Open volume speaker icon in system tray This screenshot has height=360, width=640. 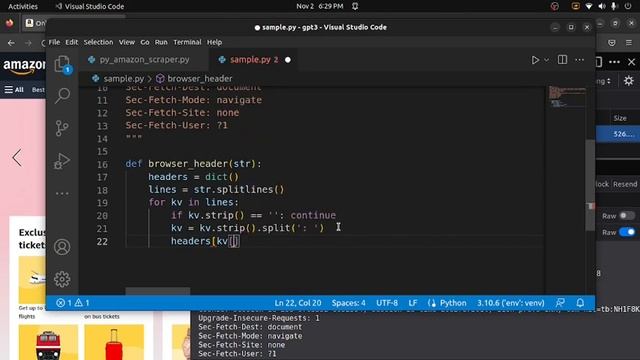(602, 6)
